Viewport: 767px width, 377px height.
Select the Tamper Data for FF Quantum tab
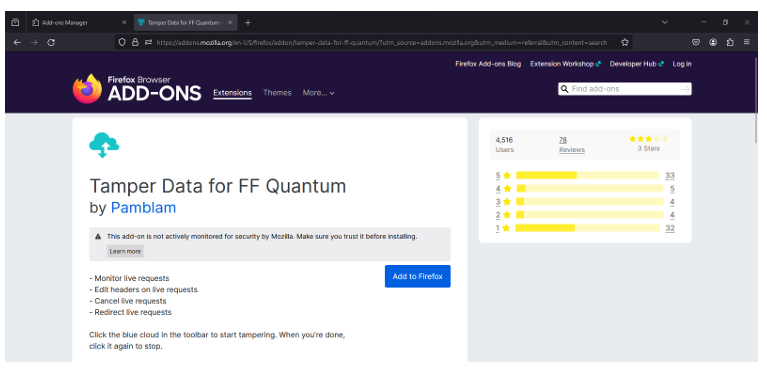185,22
